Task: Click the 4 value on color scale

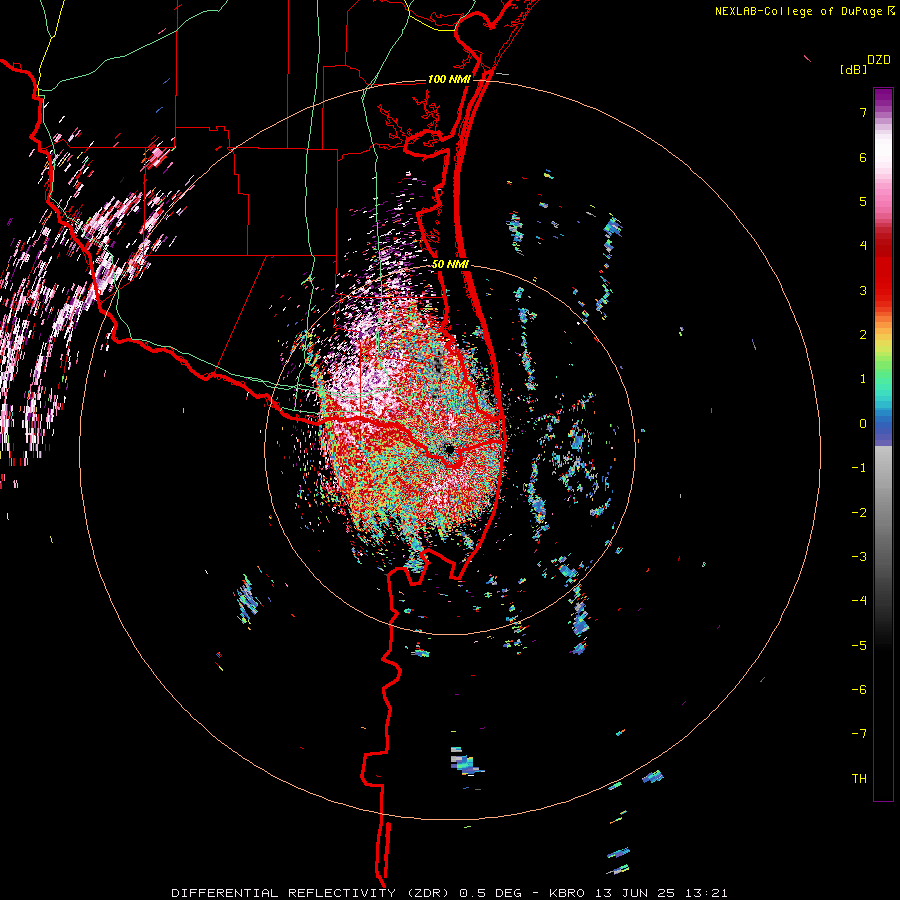Action: [863, 246]
